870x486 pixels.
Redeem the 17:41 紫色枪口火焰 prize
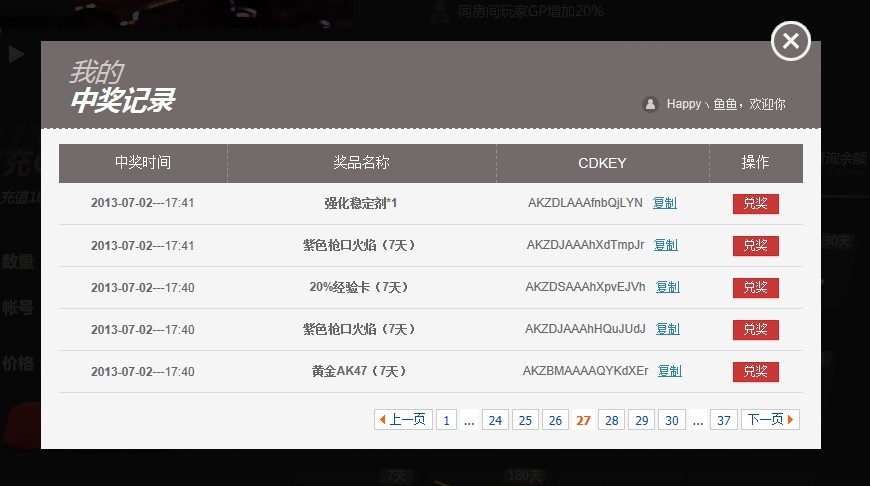755,246
